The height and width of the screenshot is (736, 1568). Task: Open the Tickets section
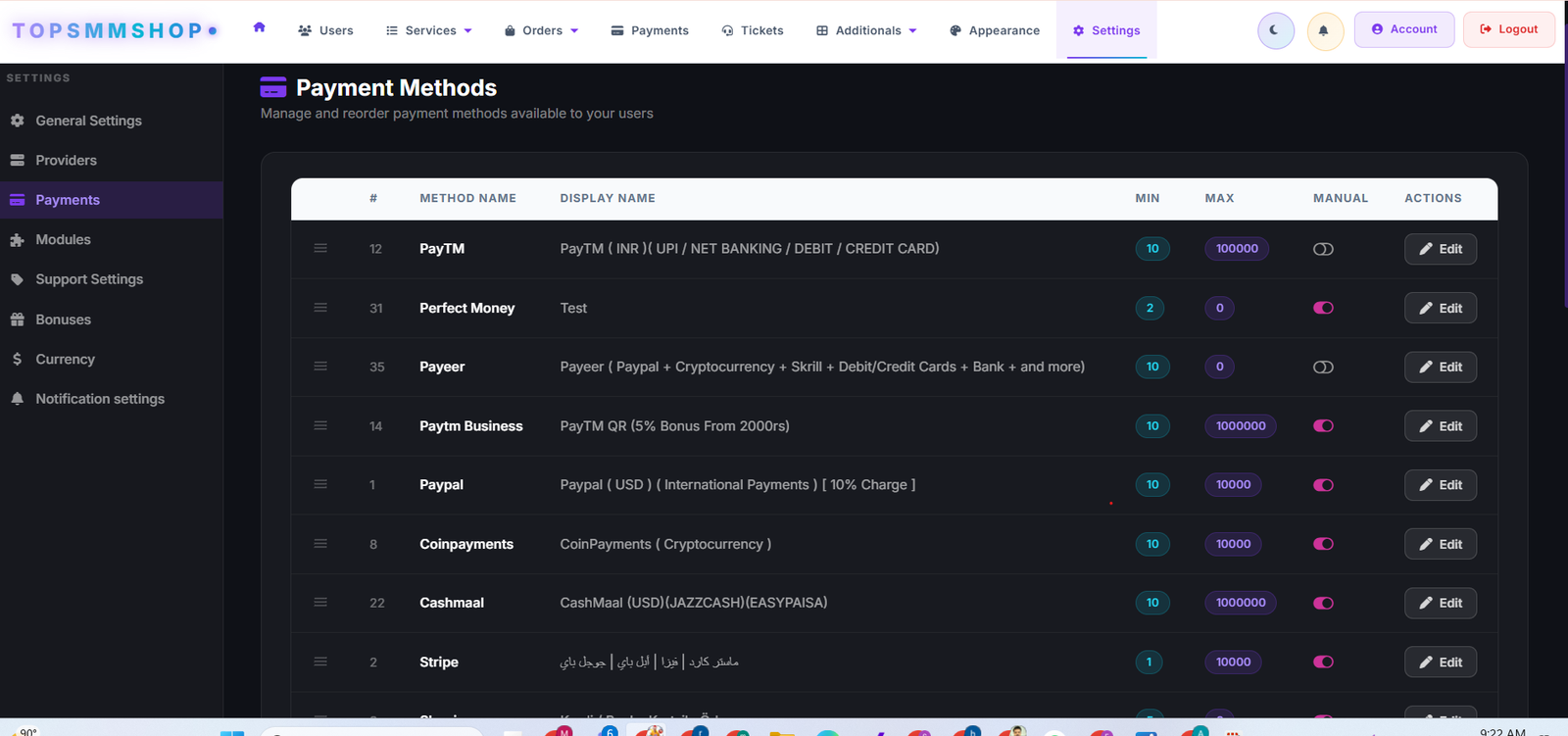(753, 30)
